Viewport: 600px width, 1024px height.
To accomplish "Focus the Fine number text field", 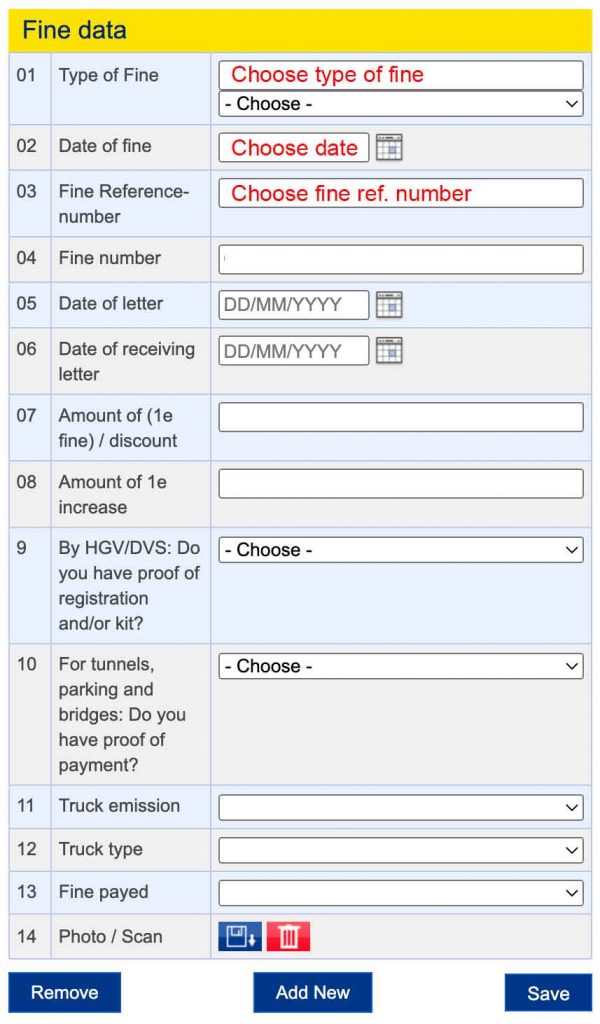I will pos(400,259).
